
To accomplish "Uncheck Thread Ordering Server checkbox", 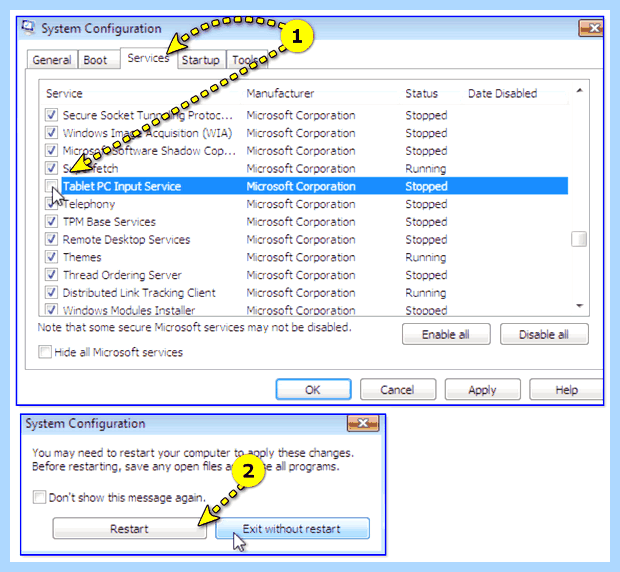I will pyautogui.click(x=51, y=275).
